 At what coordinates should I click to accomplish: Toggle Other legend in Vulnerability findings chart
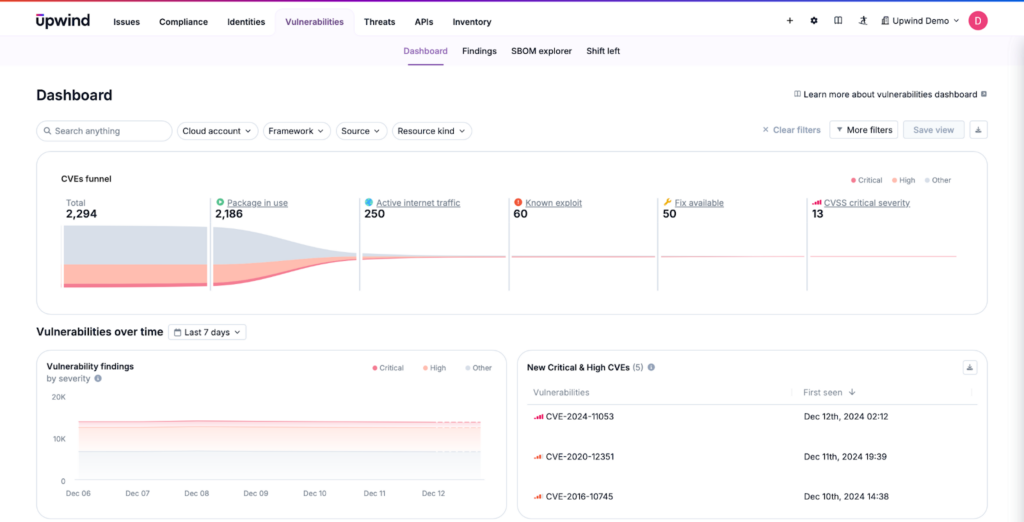point(478,368)
